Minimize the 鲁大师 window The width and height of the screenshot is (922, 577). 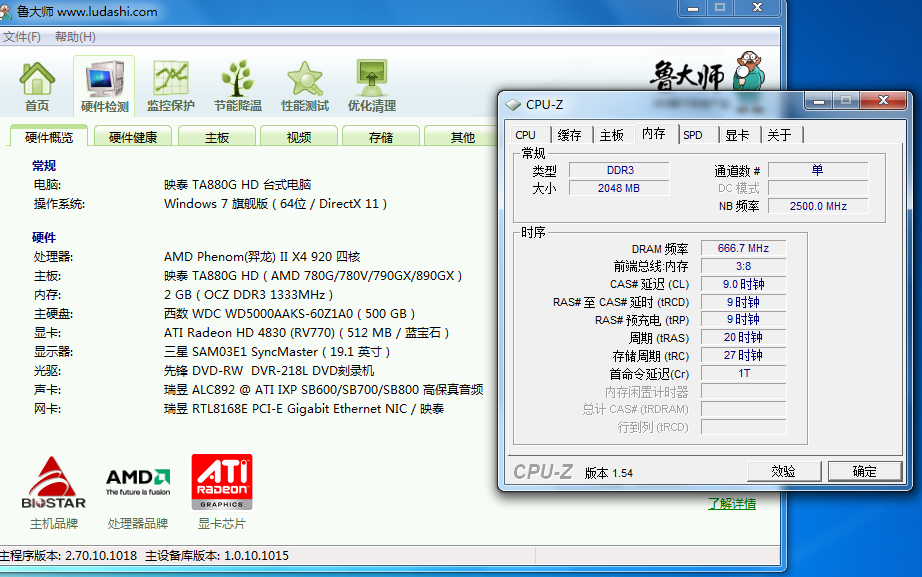click(x=693, y=8)
